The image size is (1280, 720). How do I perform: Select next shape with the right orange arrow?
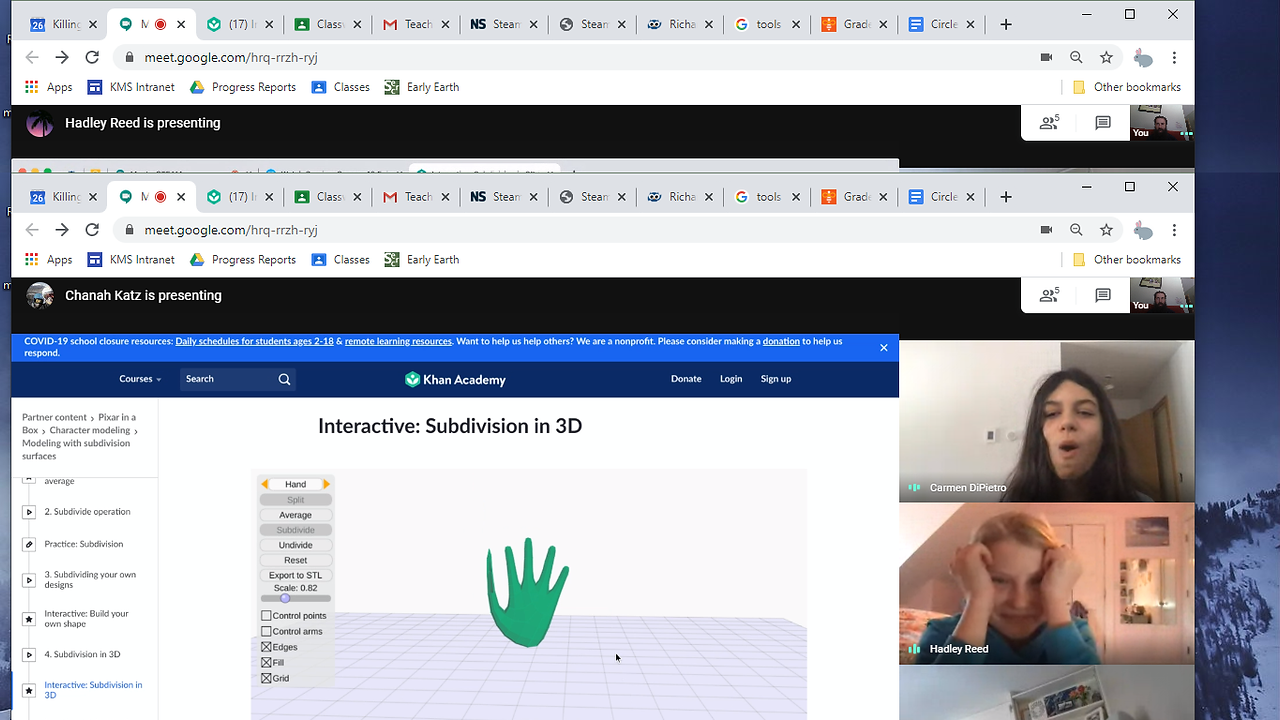[326, 484]
